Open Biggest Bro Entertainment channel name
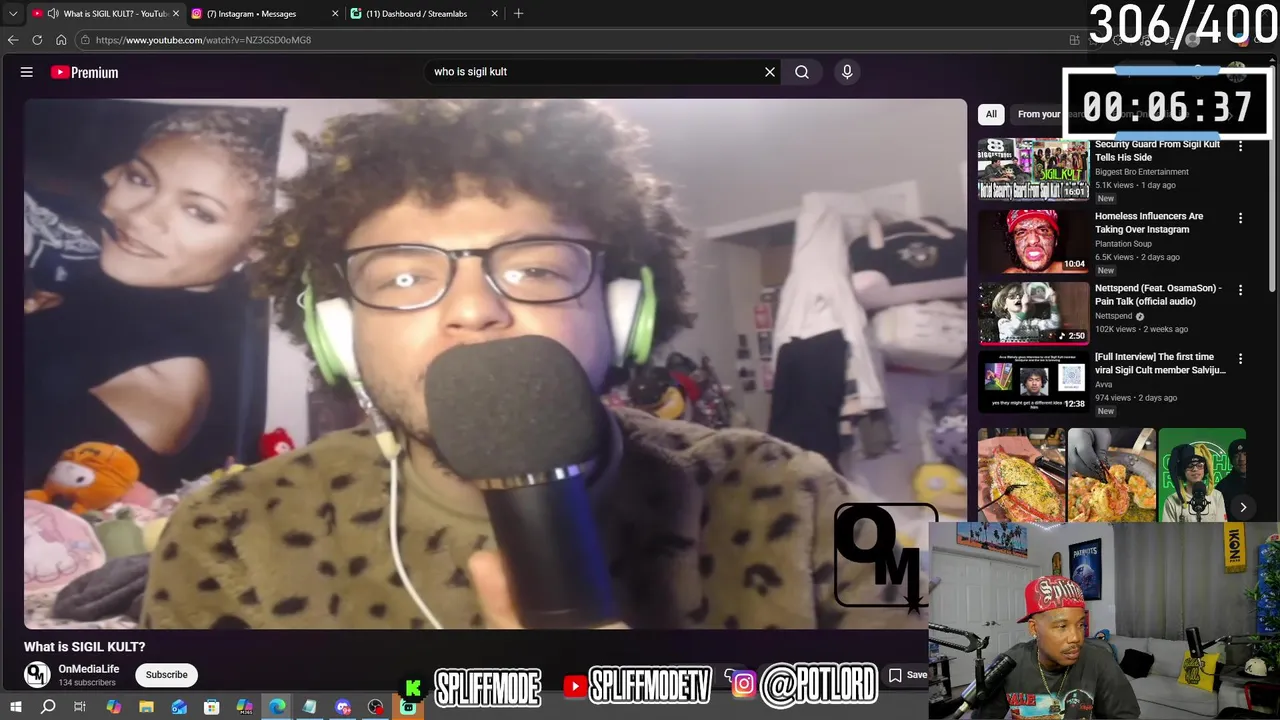The width and height of the screenshot is (1280, 720). tap(1141, 172)
